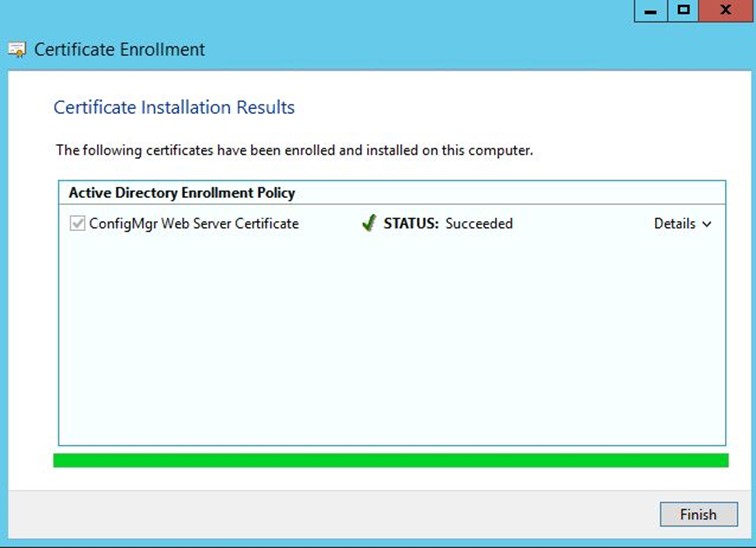
Task: Minimize the Certificate Enrollment window
Action: (x=650, y=11)
